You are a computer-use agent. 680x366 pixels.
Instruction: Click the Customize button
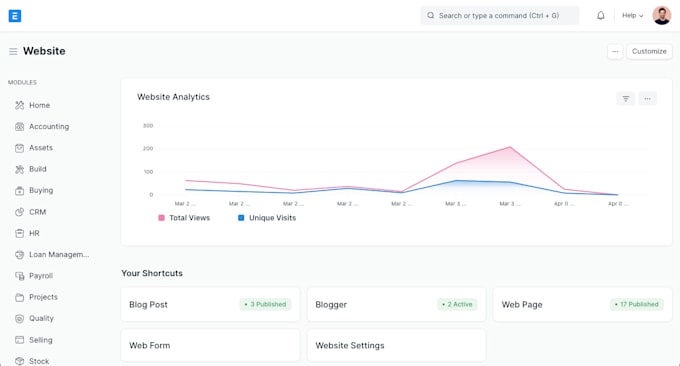point(649,51)
